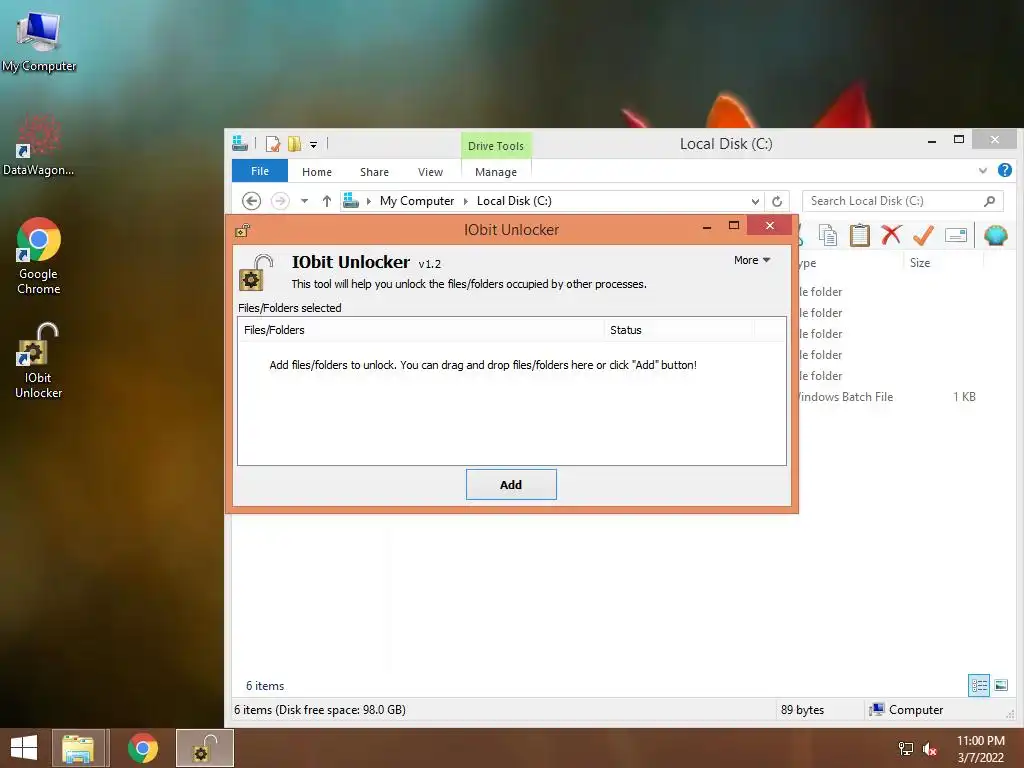Open Explorer Help question mark
This screenshot has width=1024, height=768.
point(1005,170)
